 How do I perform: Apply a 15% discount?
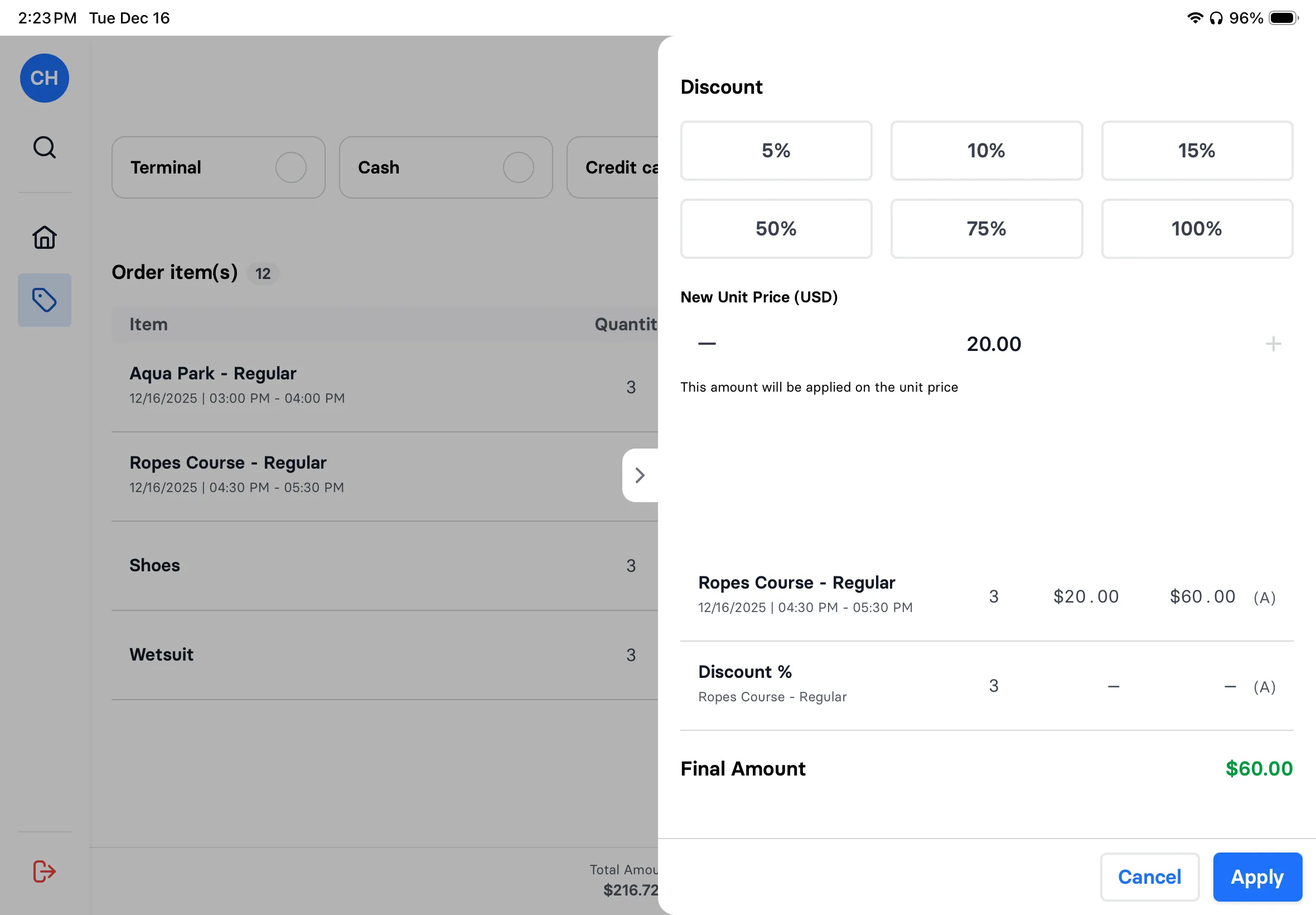pyautogui.click(x=1197, y=151)
